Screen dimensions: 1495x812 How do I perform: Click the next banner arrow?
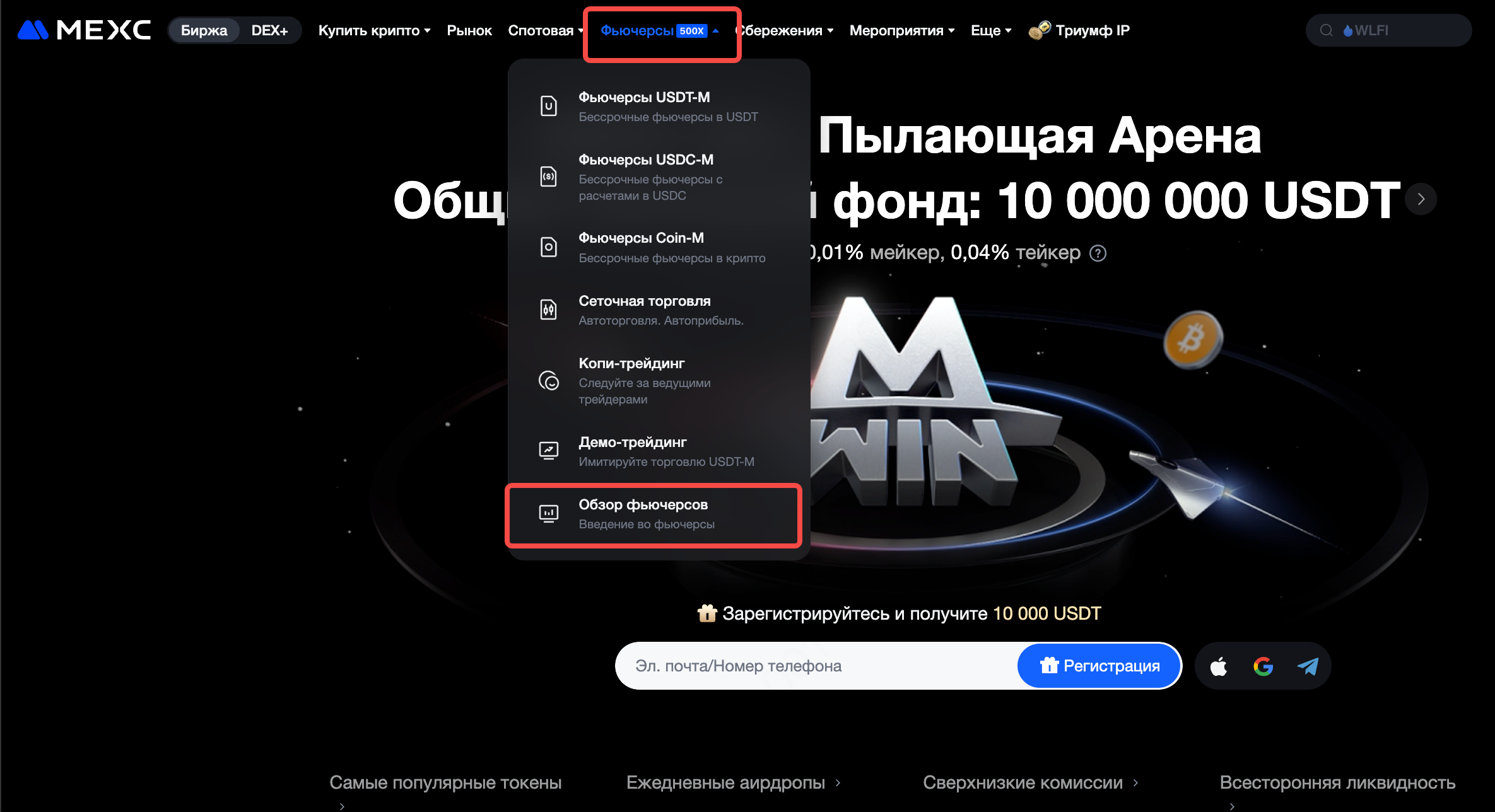(x=1421, y=199)
